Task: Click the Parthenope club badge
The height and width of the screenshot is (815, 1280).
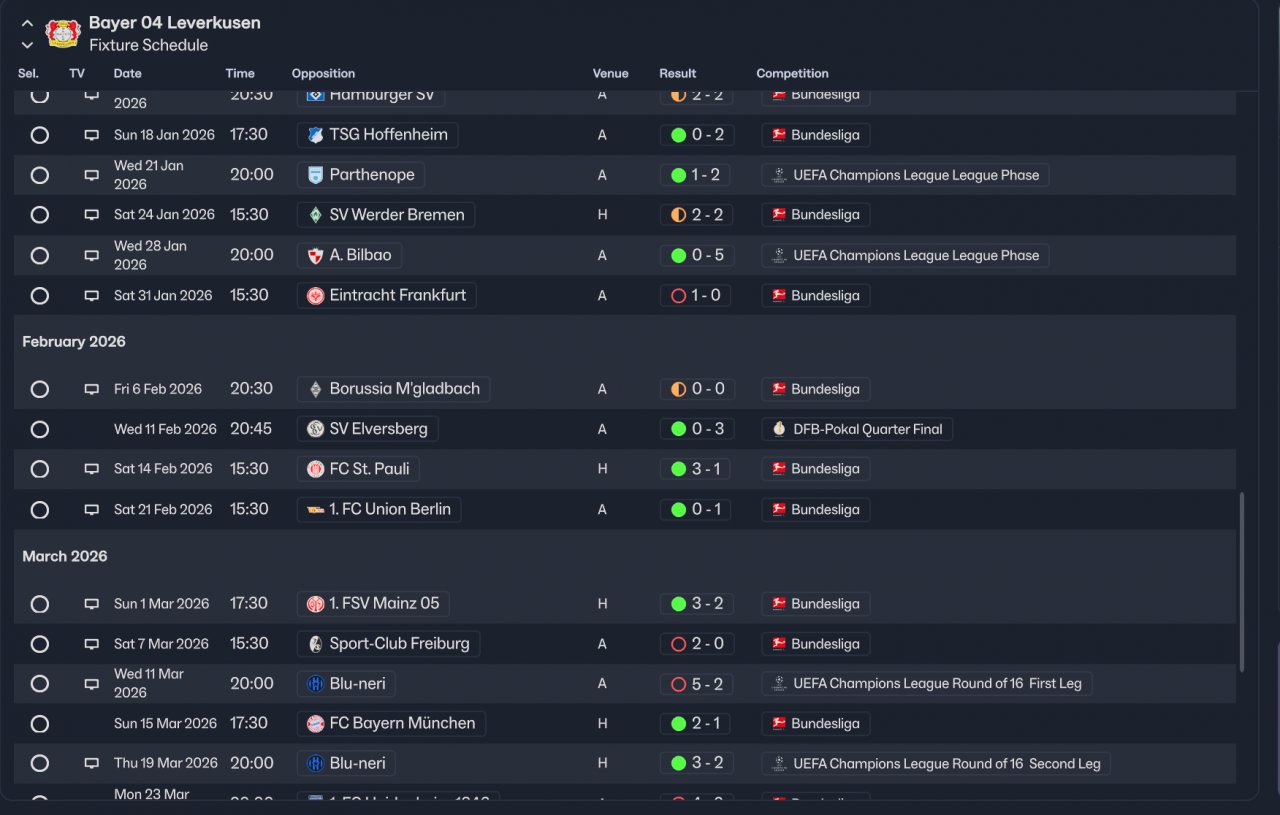Action: point(315,175)
